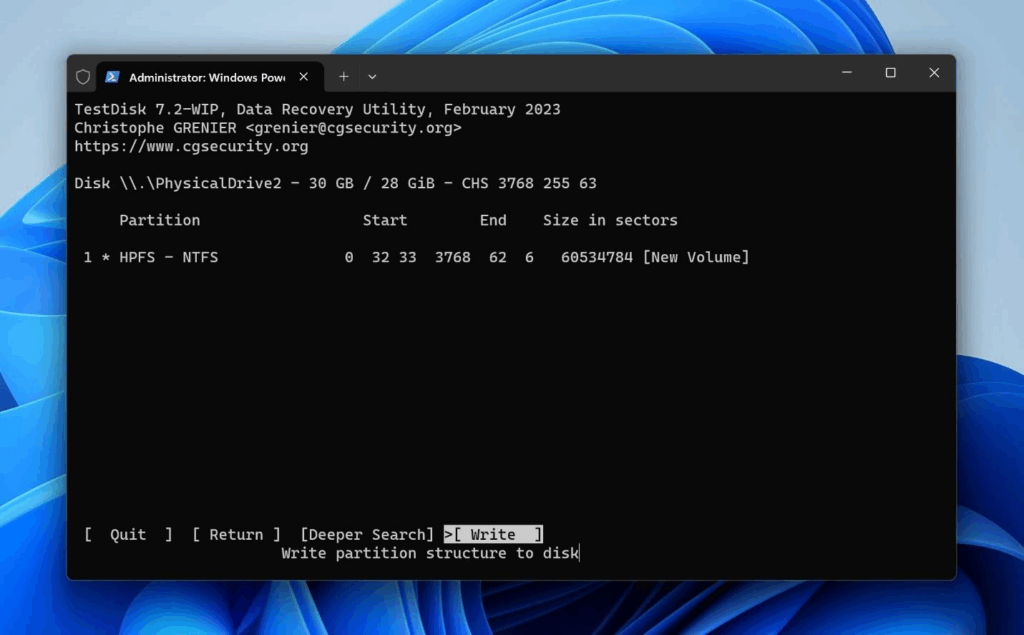Click the https://www.cgsecurity.org URL
The image size is (1024, 635).
click(x=191, y=146)
